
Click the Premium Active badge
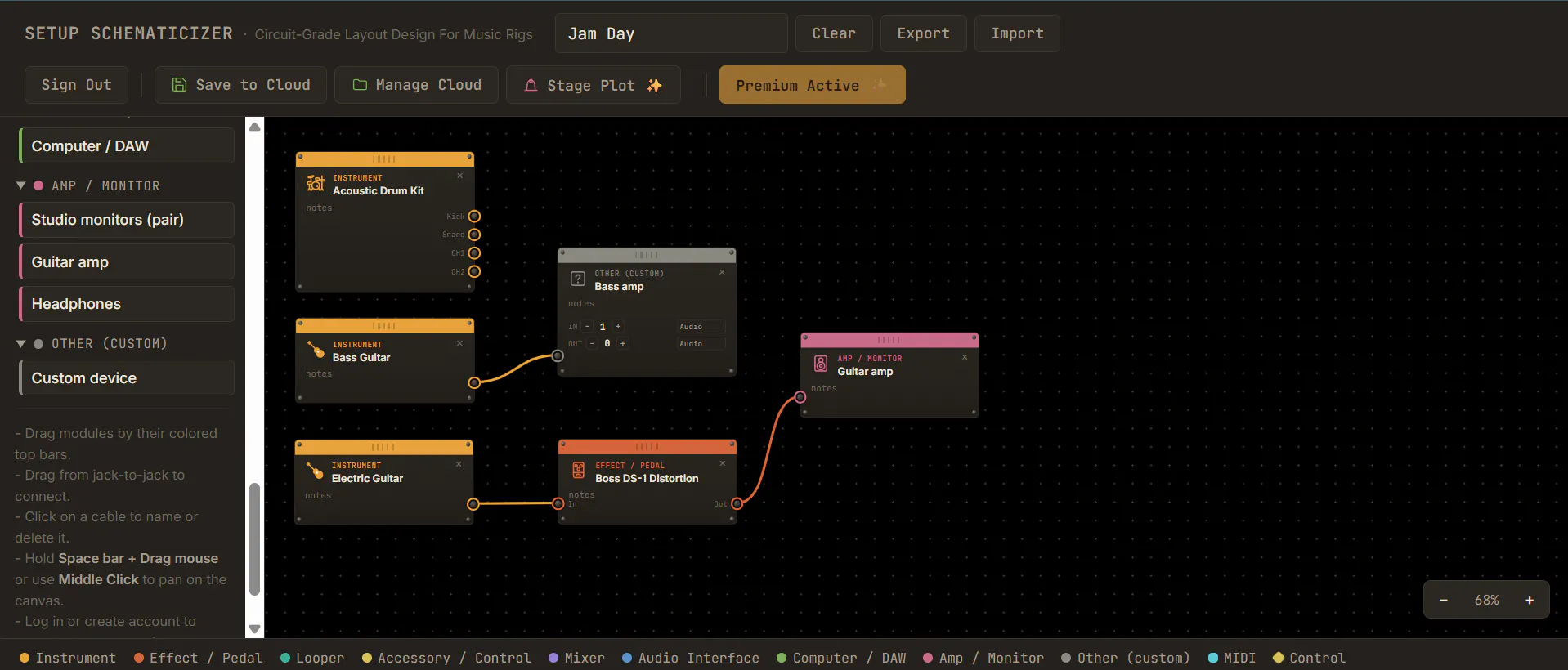pyautogui.click(x=813, y=85)
